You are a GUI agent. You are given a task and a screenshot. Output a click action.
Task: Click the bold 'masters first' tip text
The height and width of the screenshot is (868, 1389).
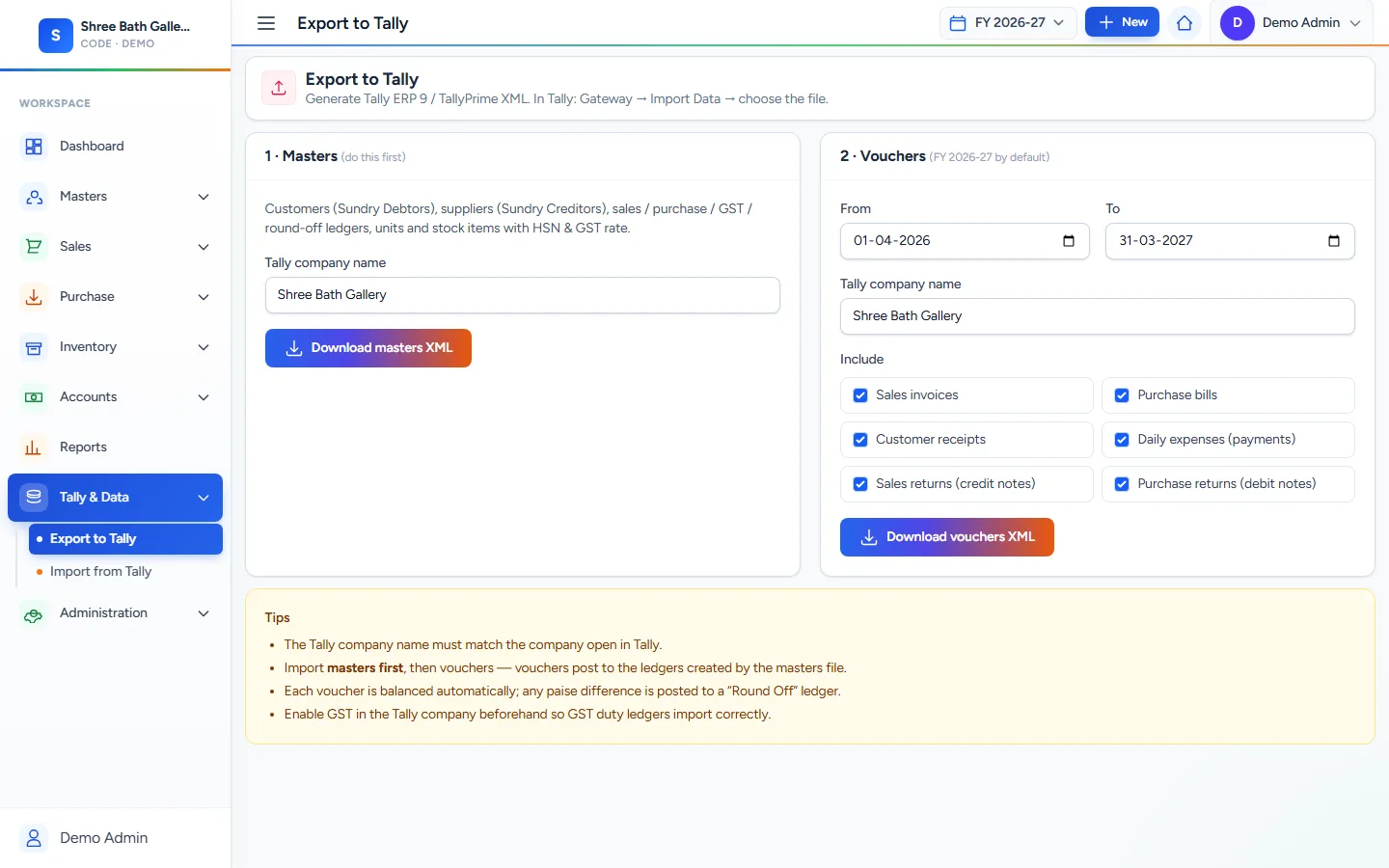tap(365, 668)
